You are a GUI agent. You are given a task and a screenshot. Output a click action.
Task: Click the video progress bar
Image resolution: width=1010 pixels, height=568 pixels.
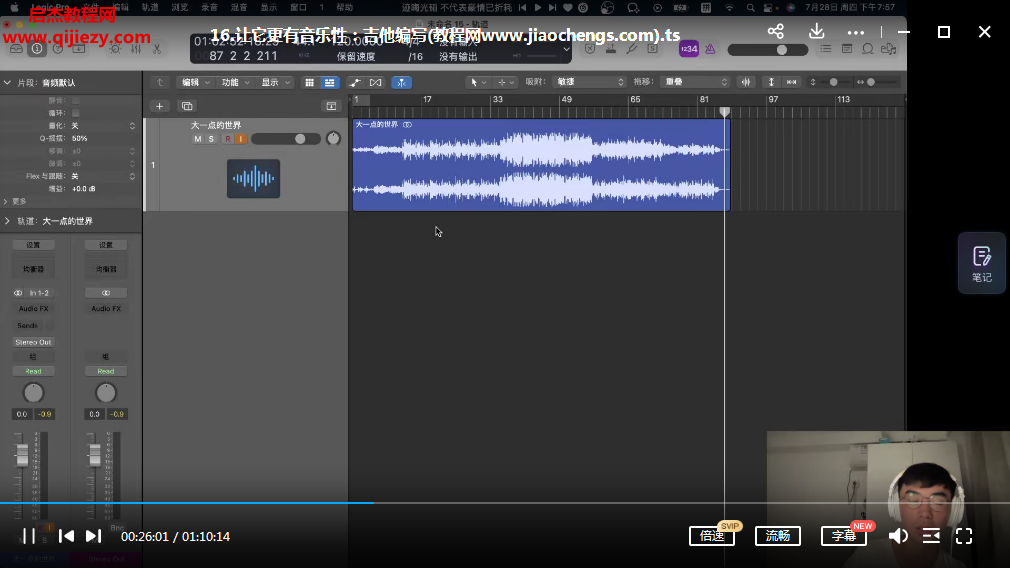click(505, 503)
